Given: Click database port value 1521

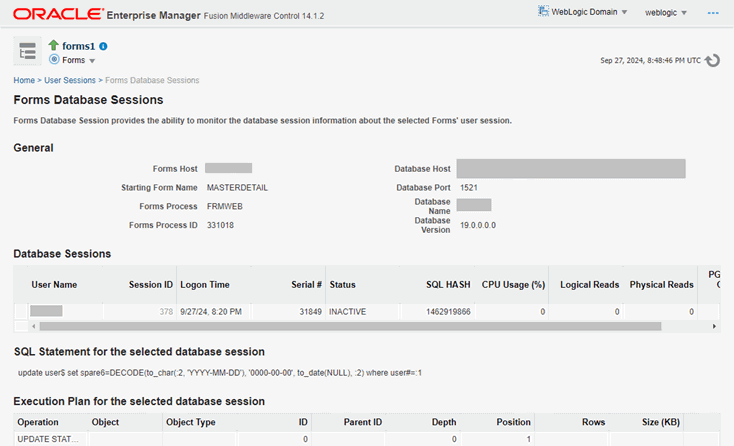Looking at the screenshot, I should click(x=469, y=188).
